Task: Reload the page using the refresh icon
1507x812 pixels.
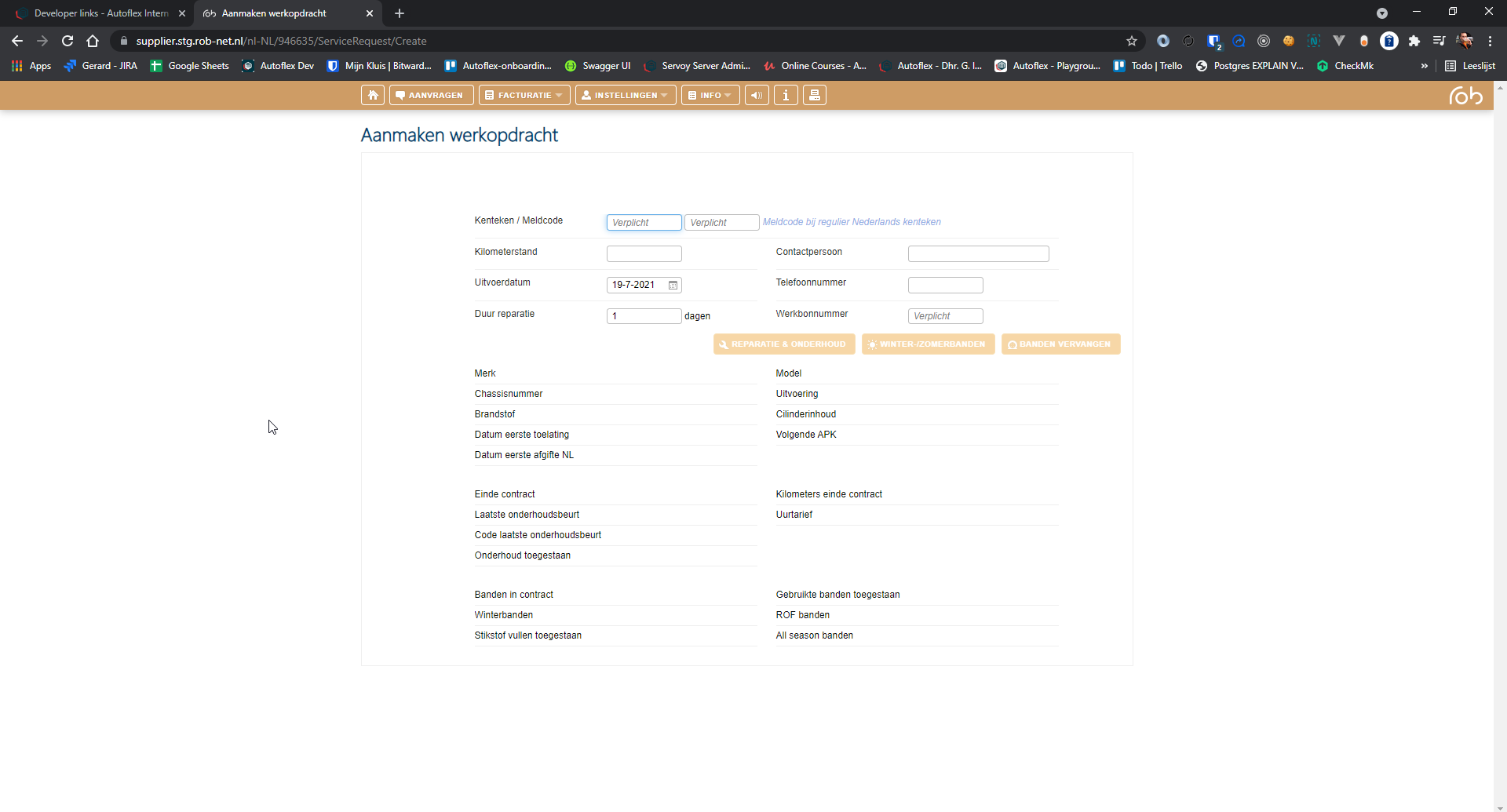Action: click(68, 41)
